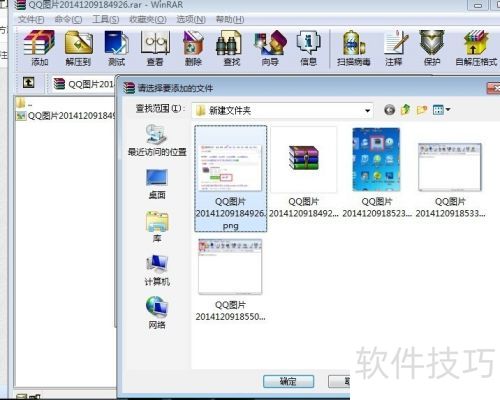500x400 pixels.
Task: Click the Protect (保护) shield icon
Action: (432, 48)
